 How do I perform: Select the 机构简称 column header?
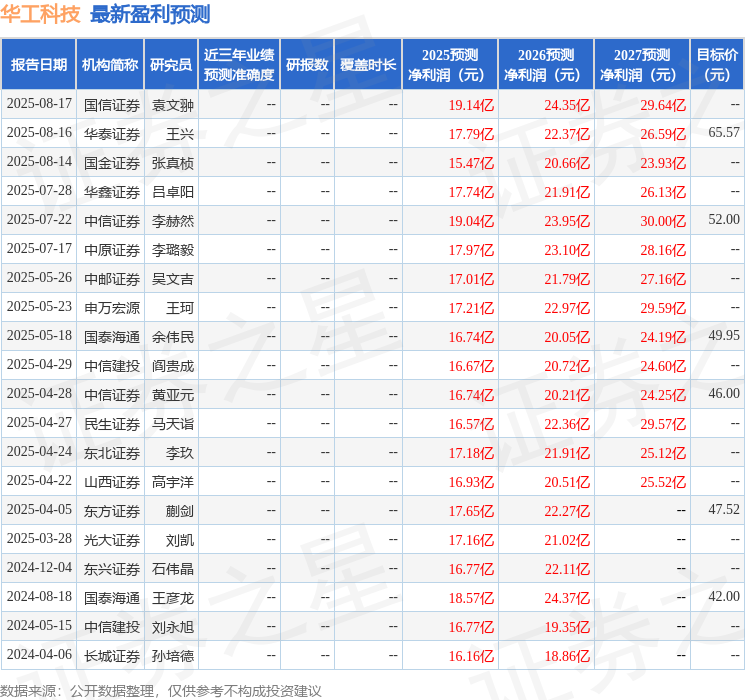(110, 65)
